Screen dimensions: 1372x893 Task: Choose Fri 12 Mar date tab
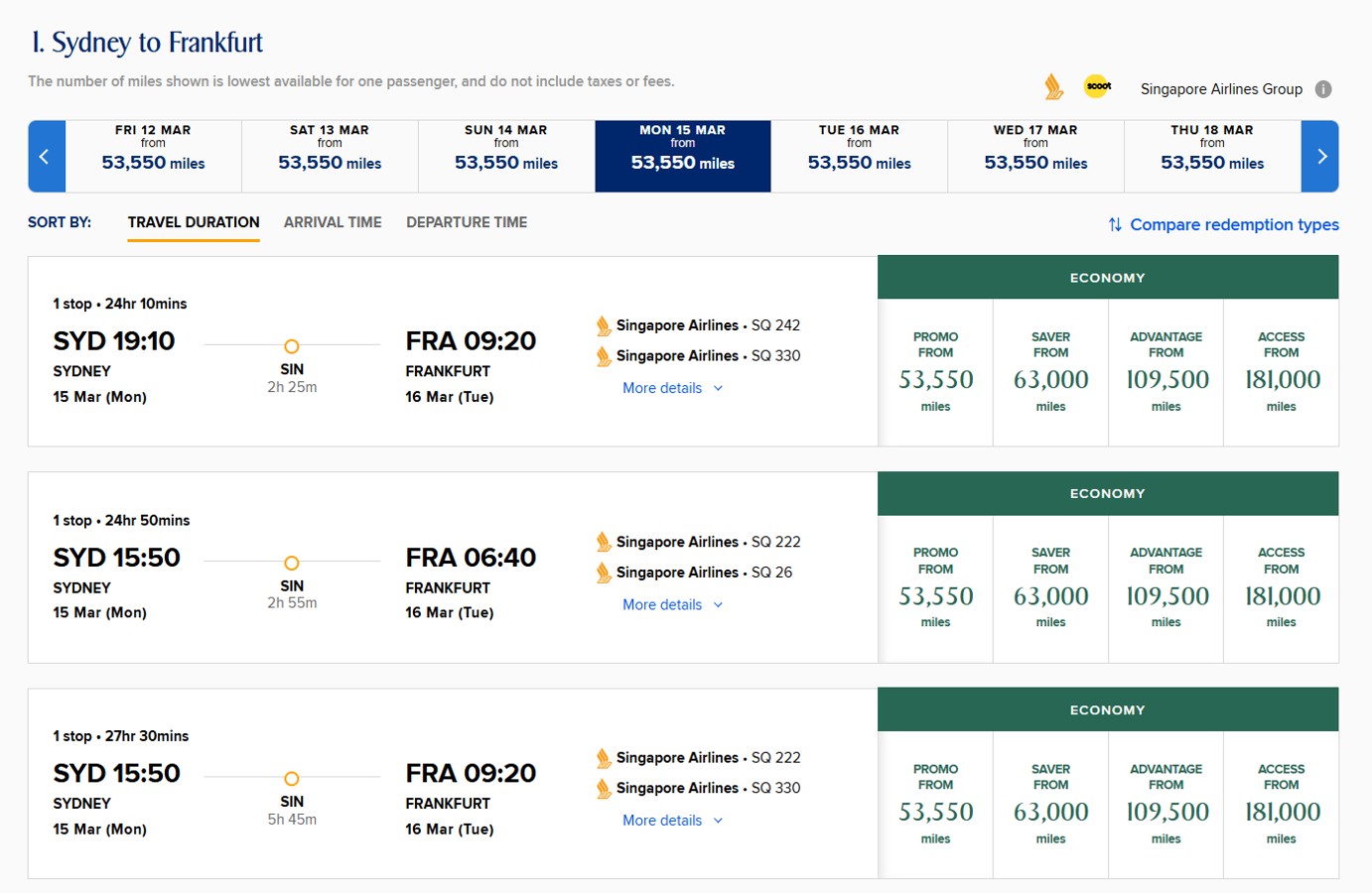[154, 157]
